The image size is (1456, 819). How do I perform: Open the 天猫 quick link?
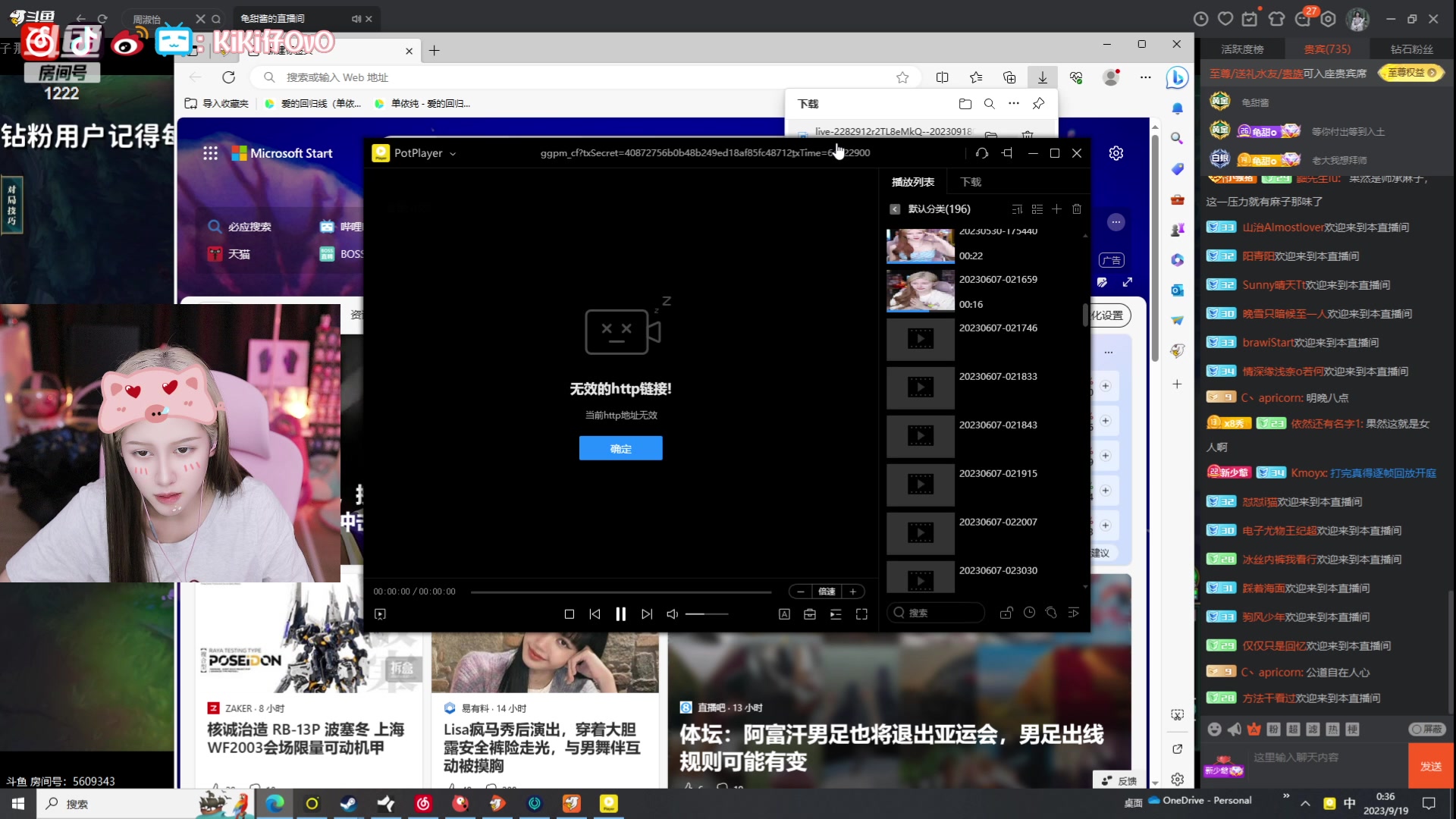click(x=229, y=254)
